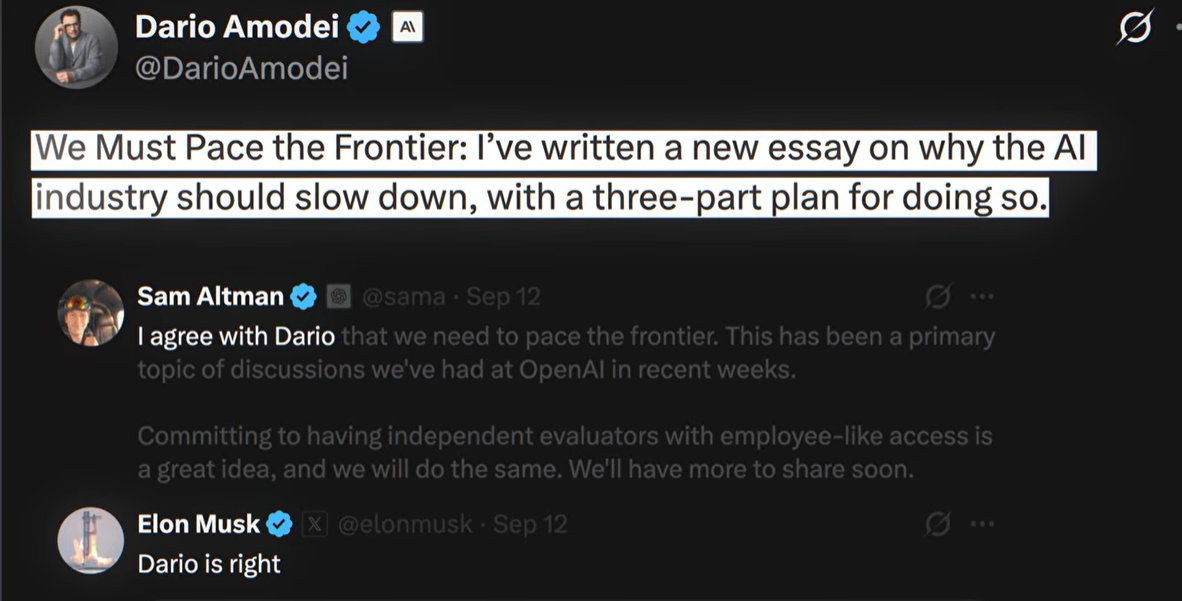
Task: Click the Grok icon on Elon Musk's reply
Action: (937, 523)
